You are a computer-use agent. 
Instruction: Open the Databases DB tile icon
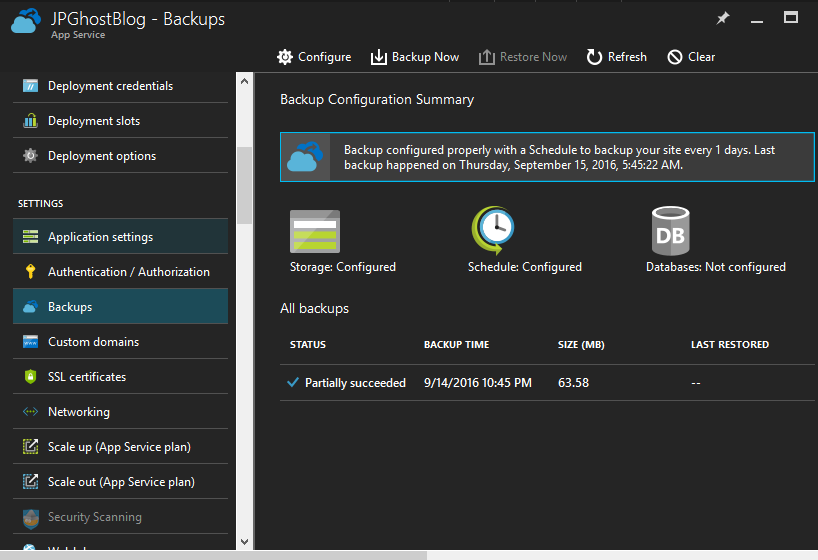670,231
